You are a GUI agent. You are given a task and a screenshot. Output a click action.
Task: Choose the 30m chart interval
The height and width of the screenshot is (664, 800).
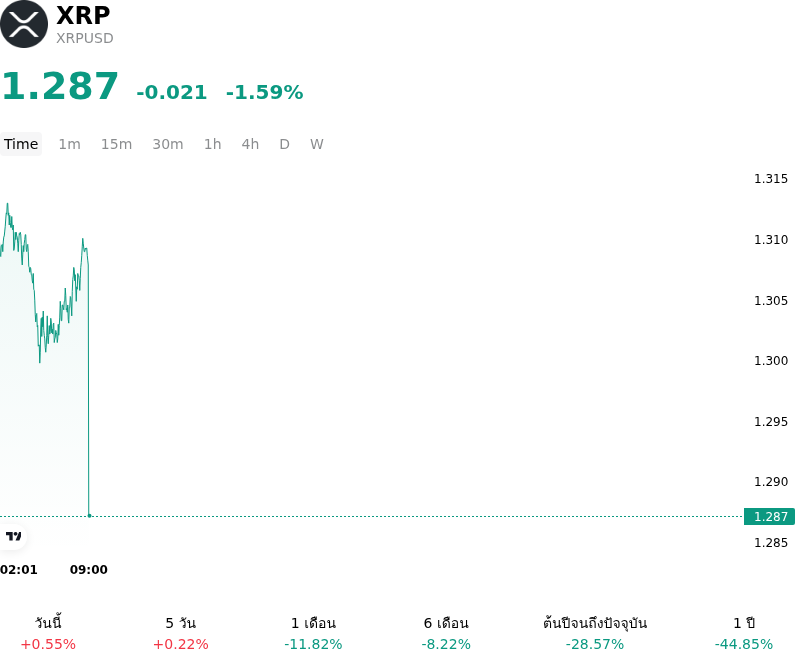click(168, 144)
